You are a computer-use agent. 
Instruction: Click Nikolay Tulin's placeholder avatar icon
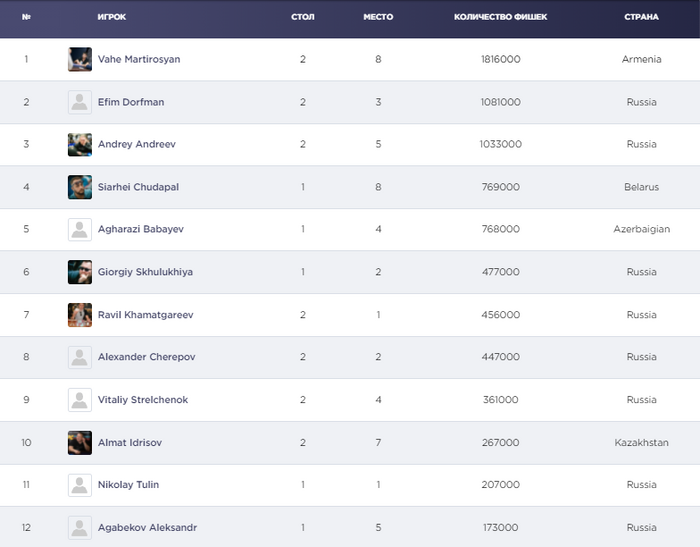click(80, 485)
